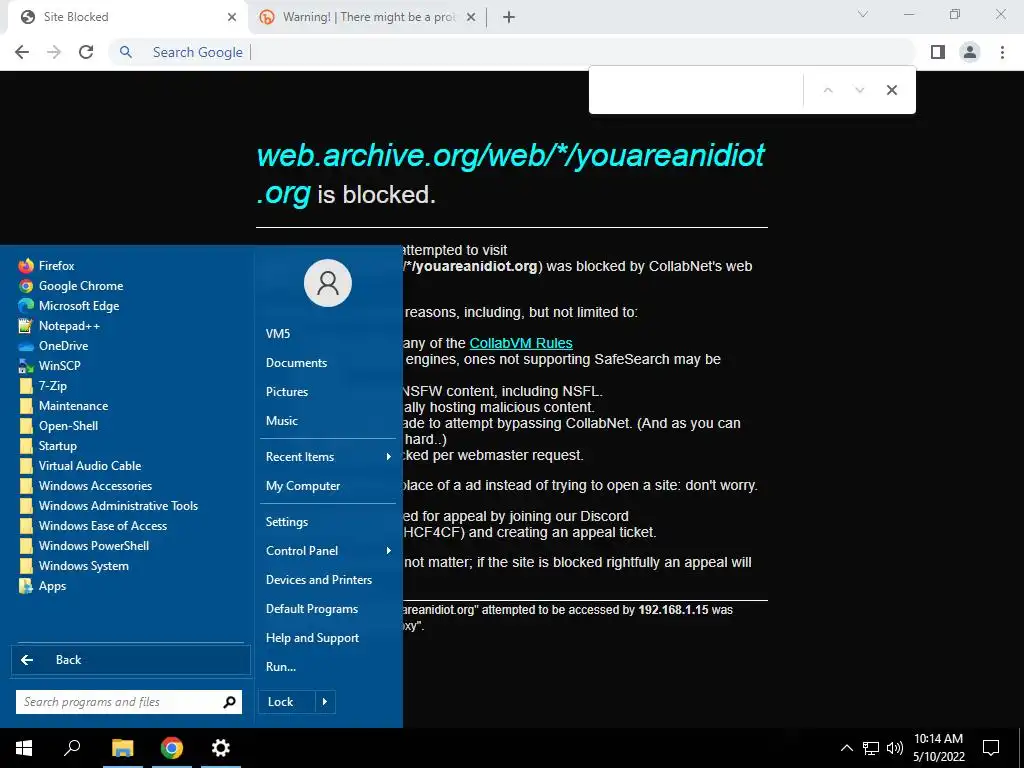The width and height of the screenshot is (1024, 768).
Task: Open Chrome tab search dropdown
Action: [x=862, y=14]
